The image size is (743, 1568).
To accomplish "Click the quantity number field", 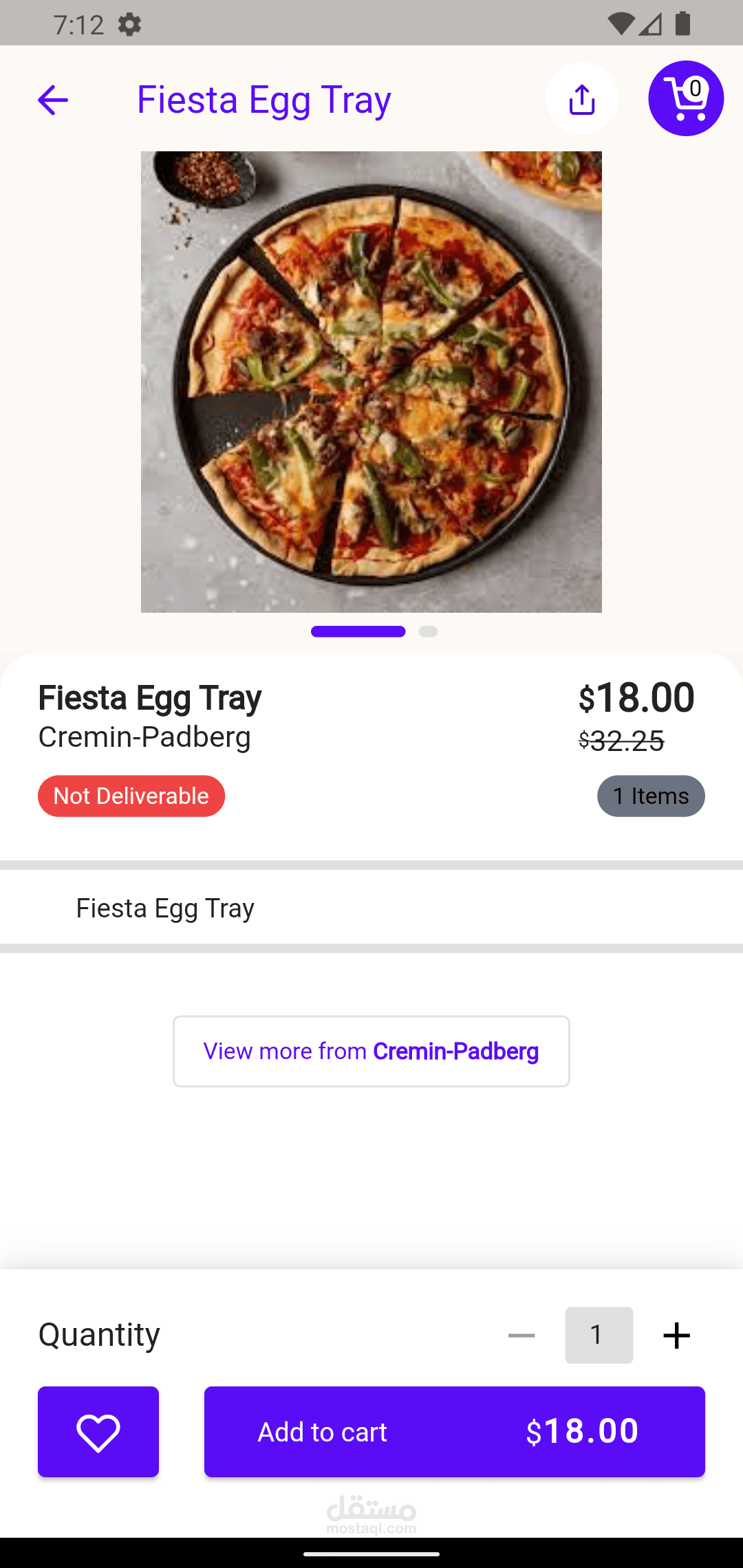I will (599, 1335).
